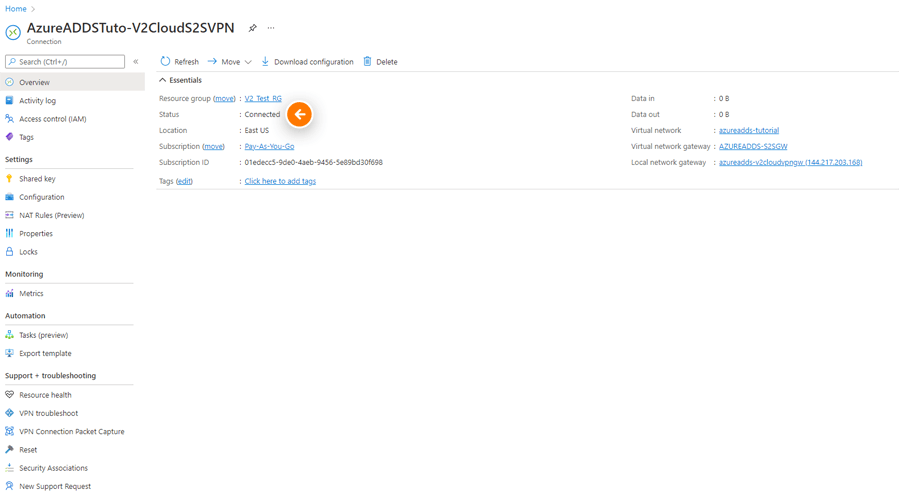Click the Overview icon in sidebar
This screenshot has height=495, width=899.
[x=9, y=82]
